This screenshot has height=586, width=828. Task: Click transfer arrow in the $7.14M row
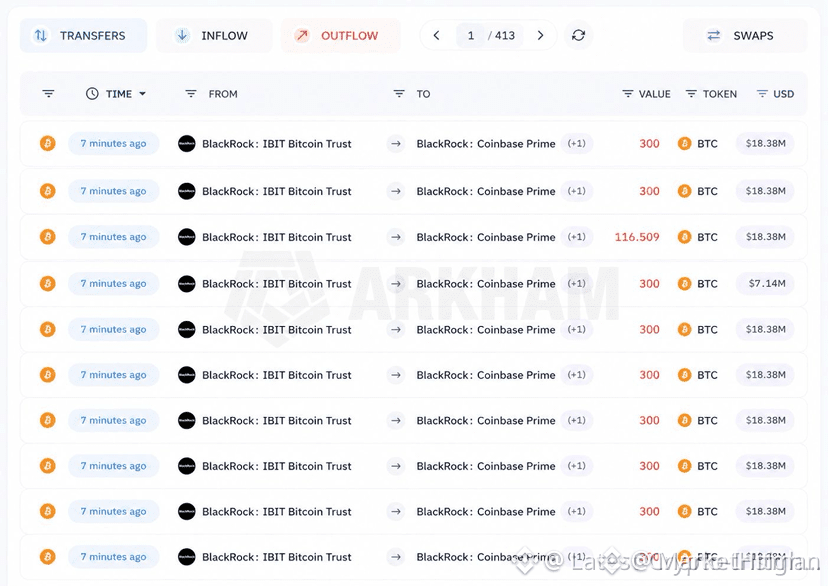(396, 283)
